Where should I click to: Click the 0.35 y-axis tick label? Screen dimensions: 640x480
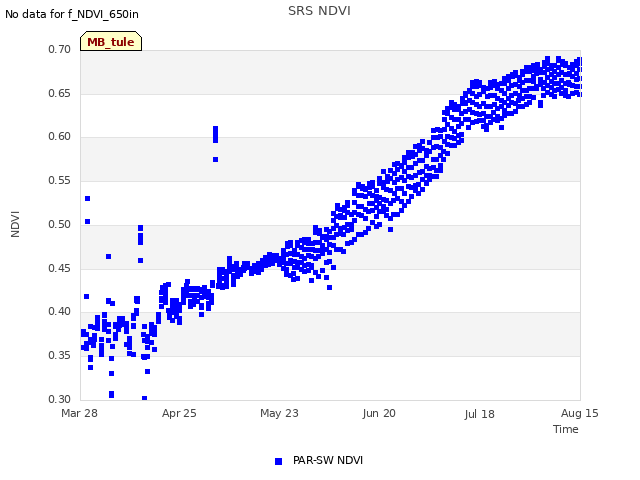tap(60, 356)
